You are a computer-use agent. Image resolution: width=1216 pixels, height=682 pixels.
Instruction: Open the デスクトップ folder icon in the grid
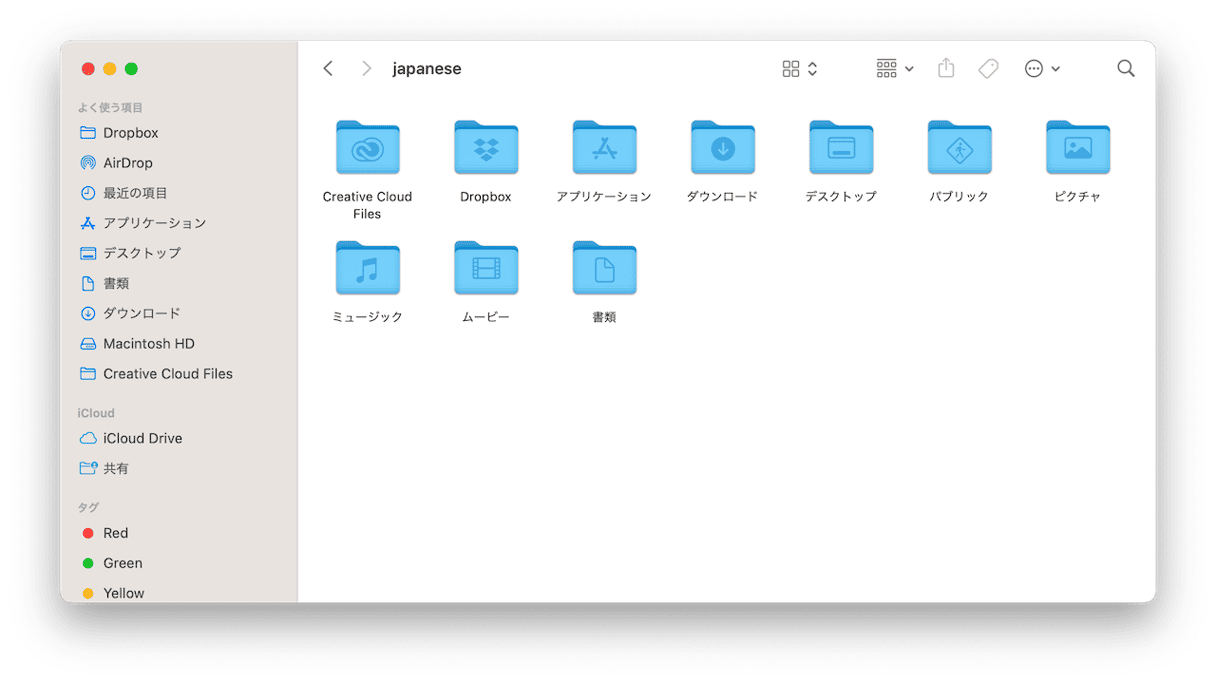pyautogui.click(x=841, y=147)
